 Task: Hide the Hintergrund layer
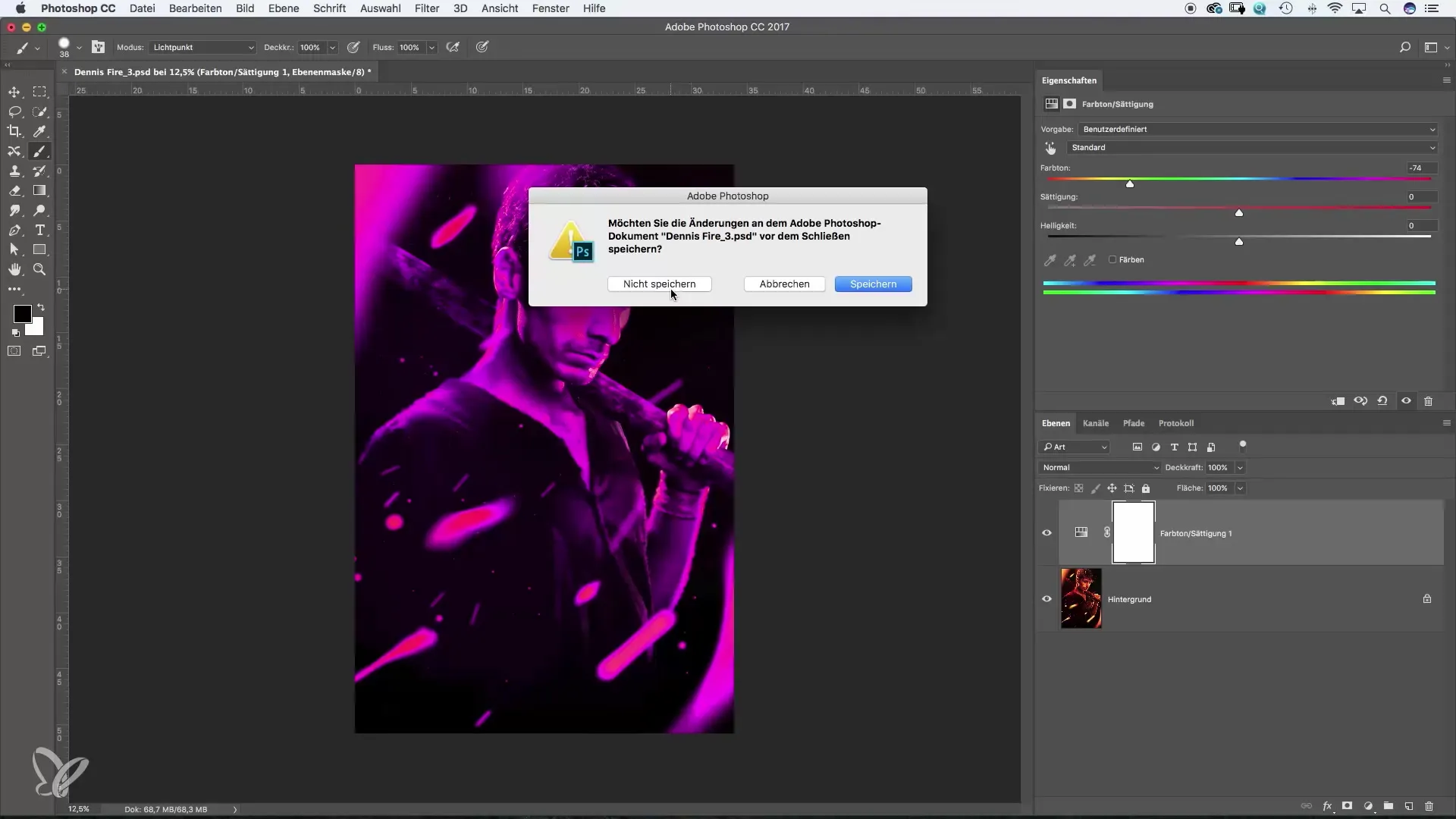point(1047,599)
